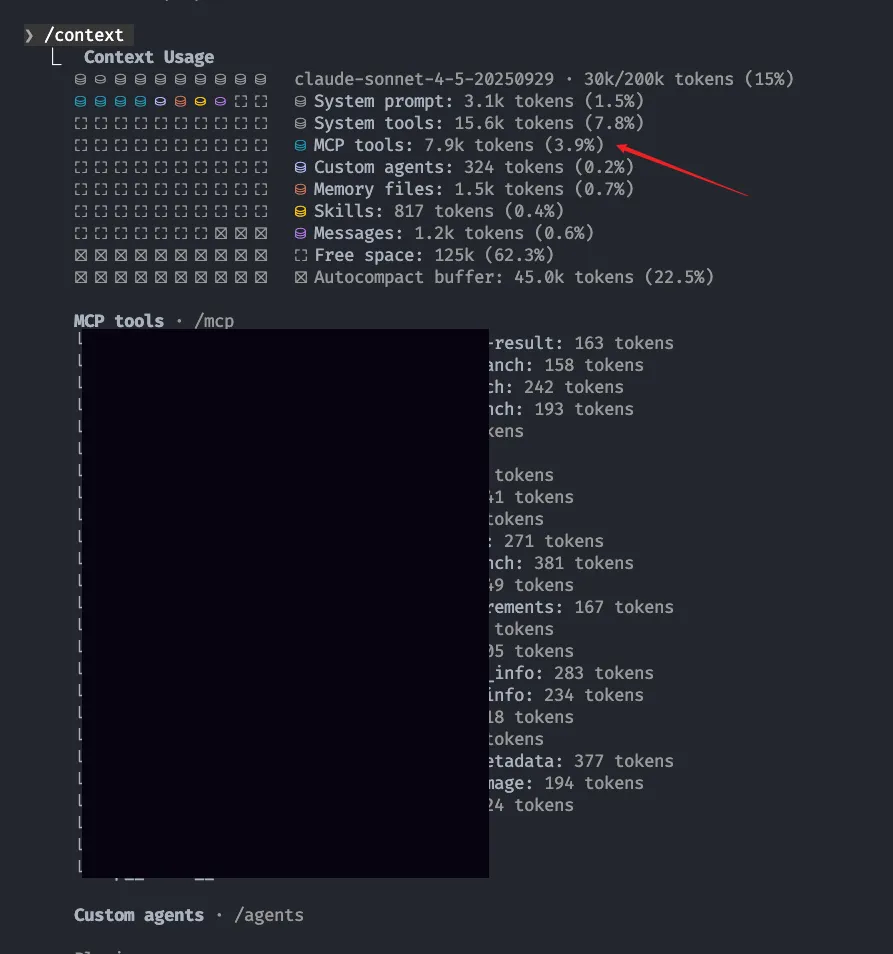Select the MCP tools section heading
Viewport: 893px width, 954px height.
point(119,321)
